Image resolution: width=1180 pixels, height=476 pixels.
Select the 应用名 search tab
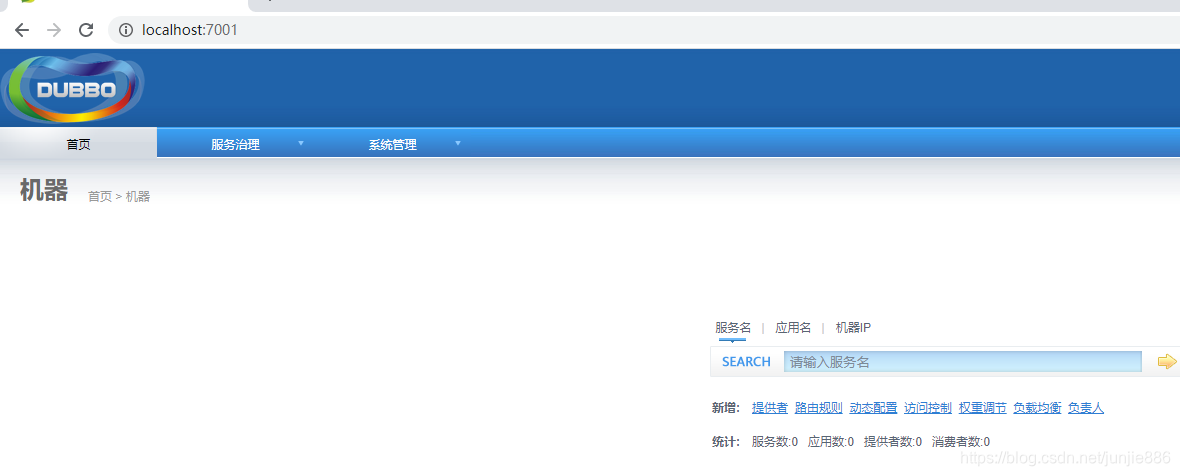pos(793,328)
